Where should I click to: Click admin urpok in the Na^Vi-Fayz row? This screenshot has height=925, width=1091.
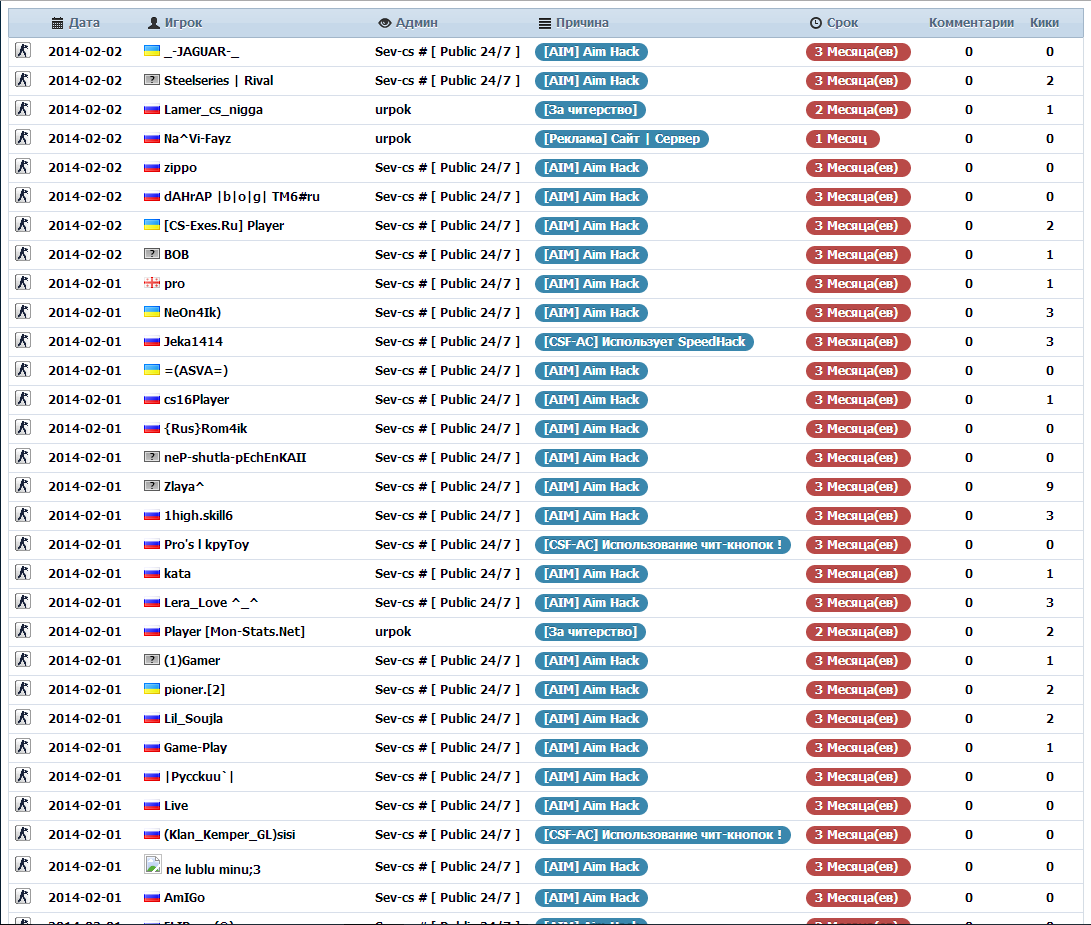393,139
